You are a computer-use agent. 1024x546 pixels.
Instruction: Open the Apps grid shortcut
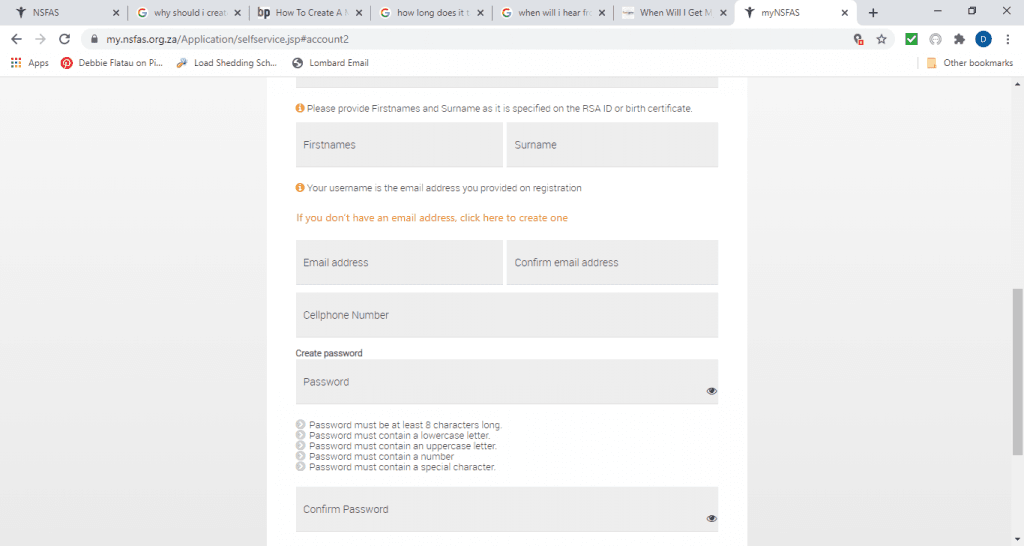tap(29, 63)
